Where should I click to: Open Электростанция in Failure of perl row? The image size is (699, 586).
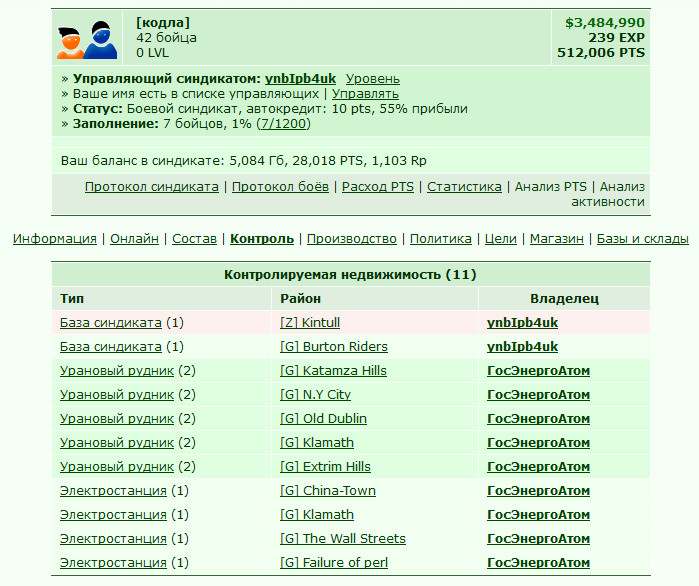113,563
